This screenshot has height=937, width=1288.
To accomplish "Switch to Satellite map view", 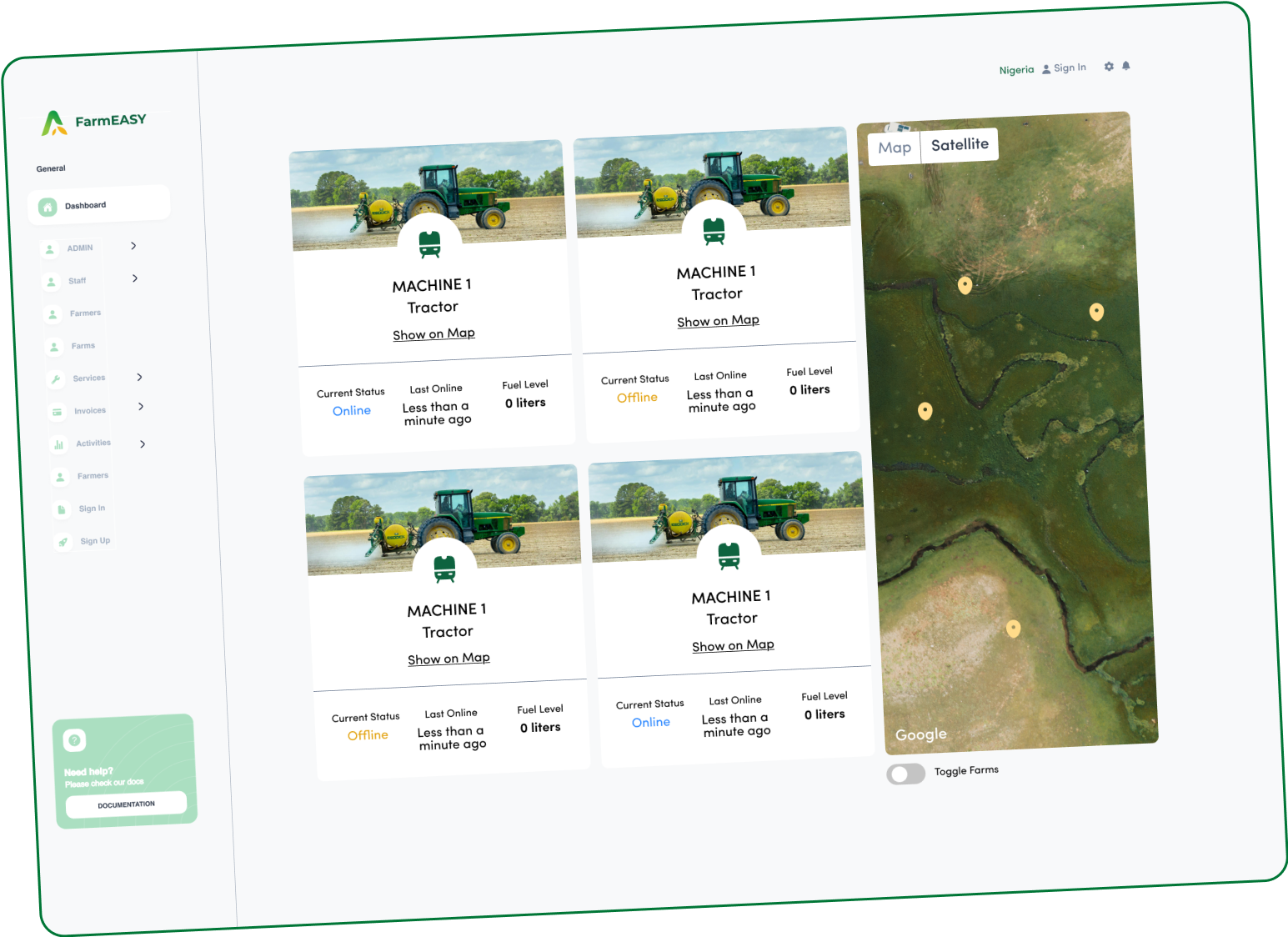I will click(x=960, y=145).
